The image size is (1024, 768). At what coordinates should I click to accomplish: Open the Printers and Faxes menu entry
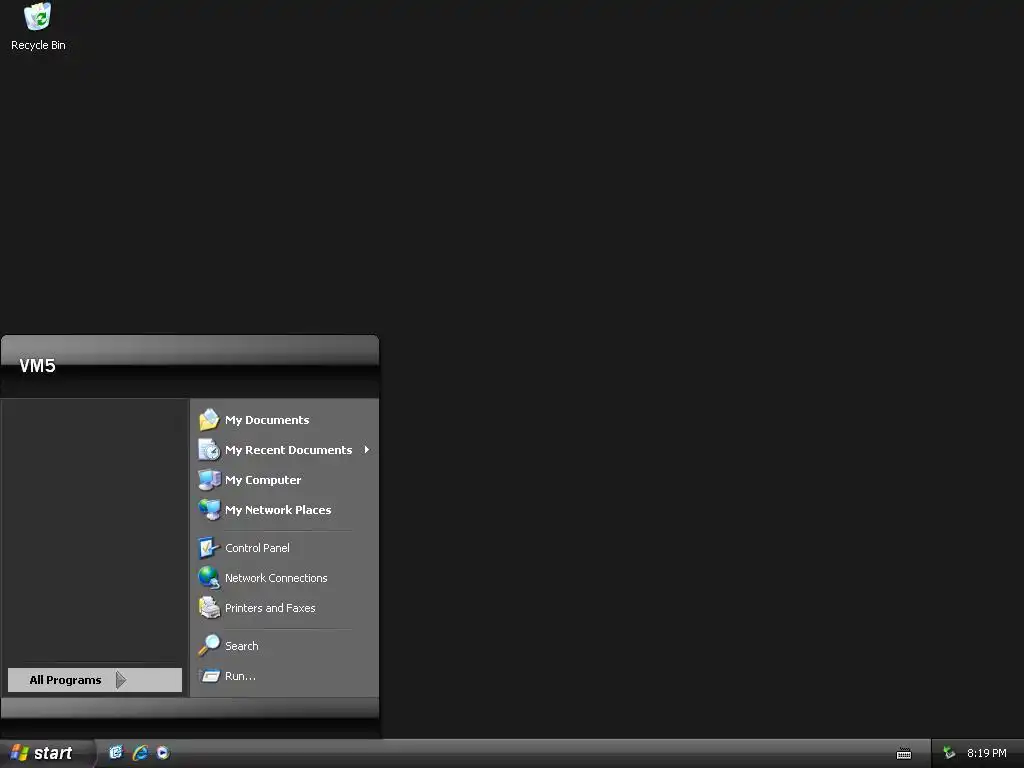pyautogui.click(x=285, y=607)
